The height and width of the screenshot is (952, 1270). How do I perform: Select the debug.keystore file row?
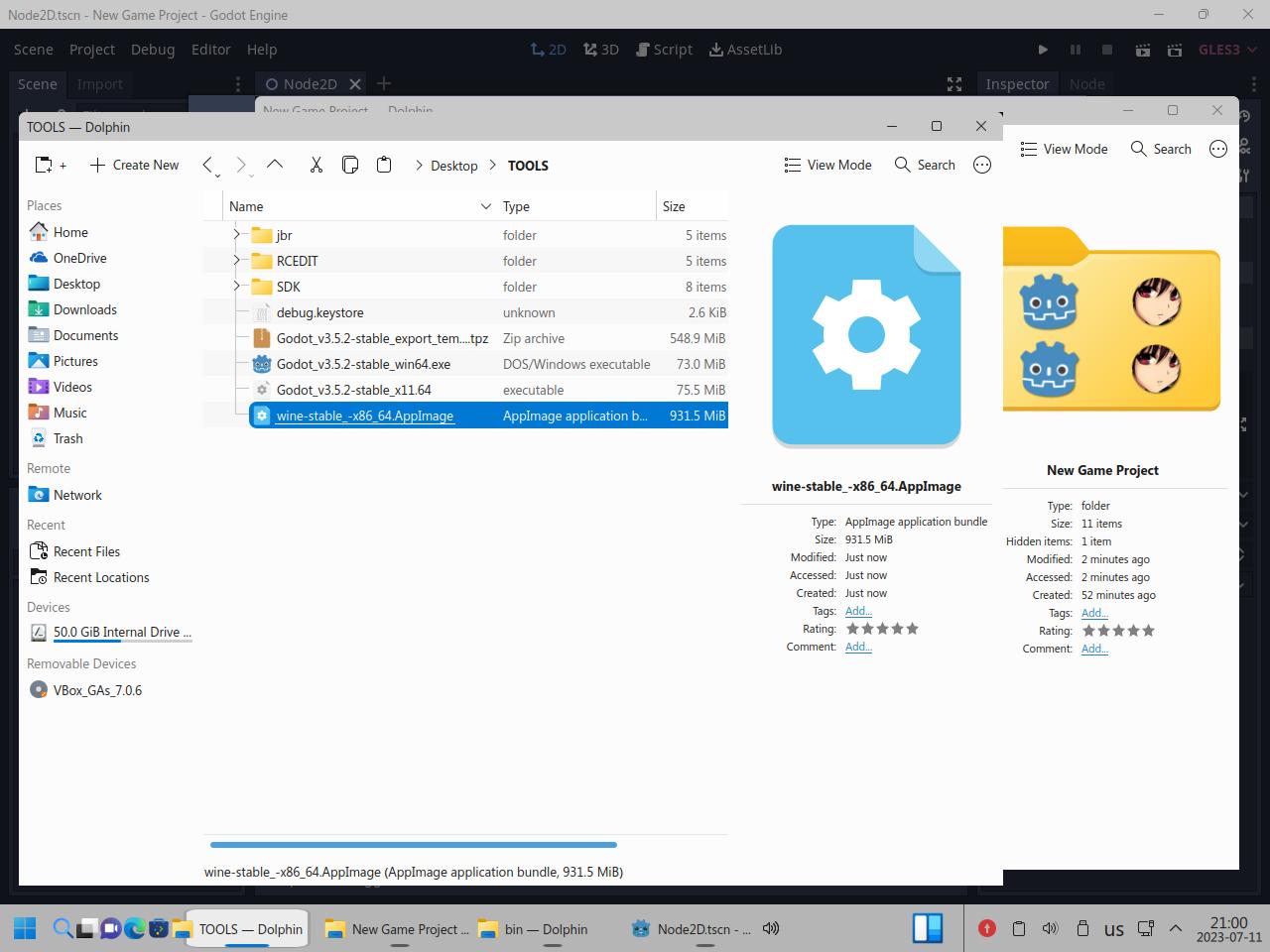pos(488,312)
